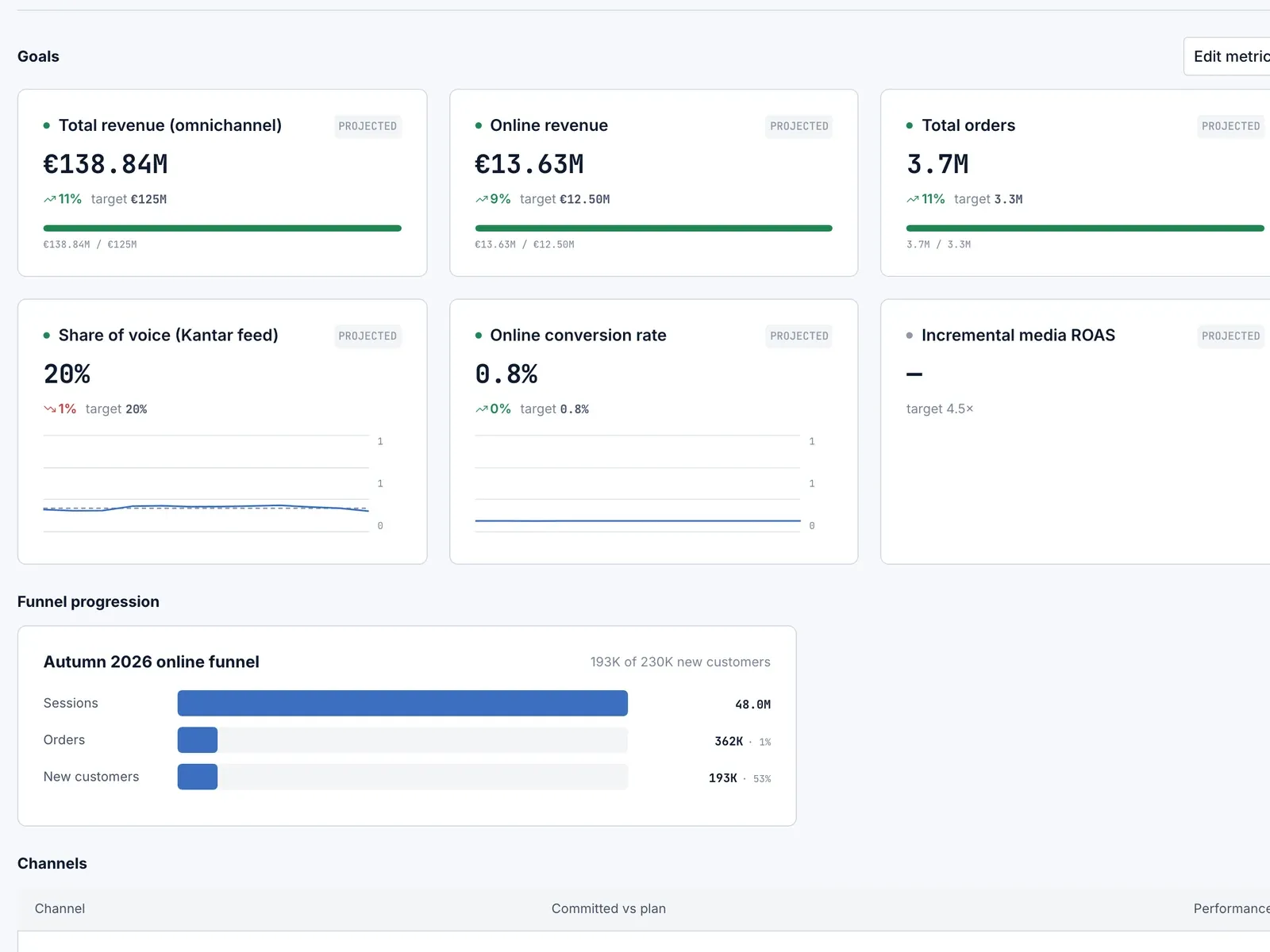Click the 362K orders value

[729, 741]
